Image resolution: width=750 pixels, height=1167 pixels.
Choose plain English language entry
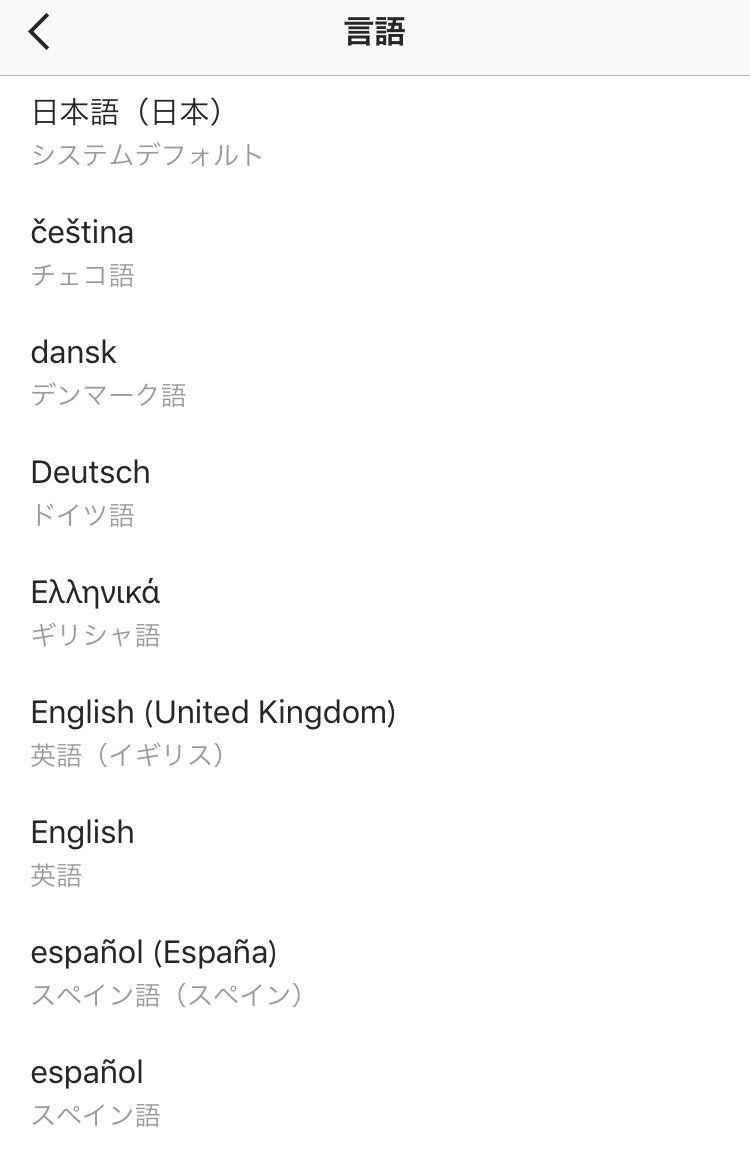[82, 832]
